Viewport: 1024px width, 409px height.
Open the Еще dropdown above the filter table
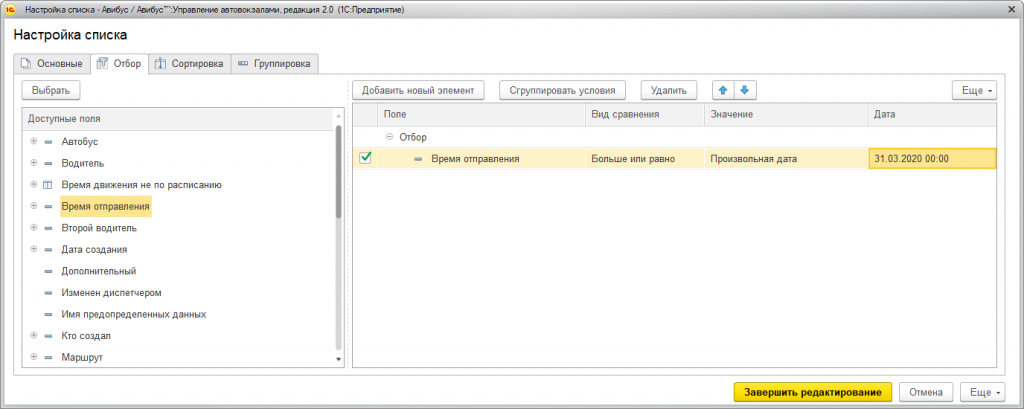(x=976, y=90)
